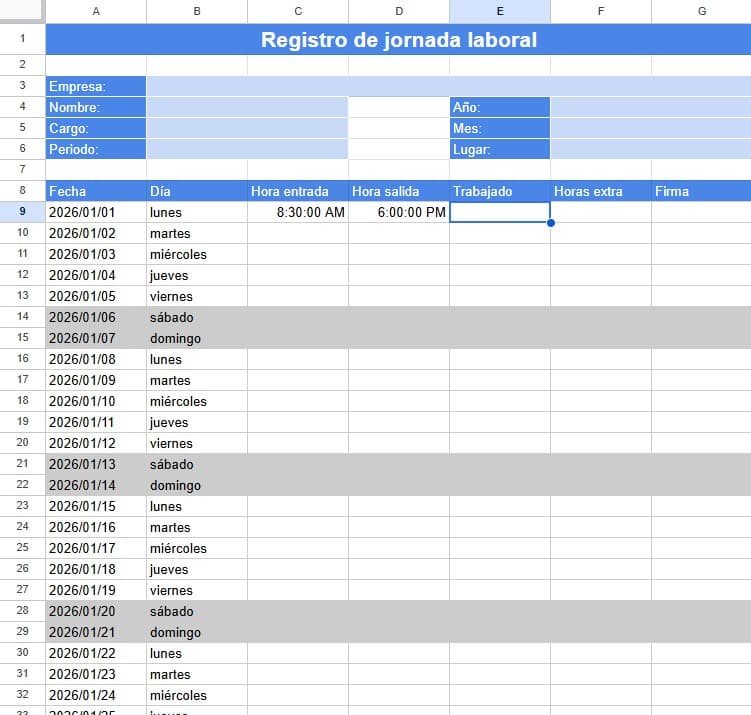Select the 'Horas extra' heading cell
This screenshot has width=751, height=715.
point(601,191)
